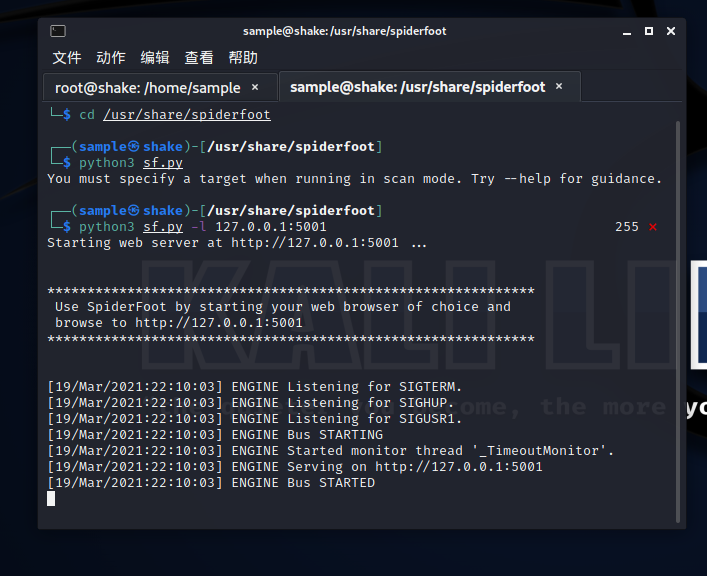Click 'ENGINE Bus STARTED' log line
This screenshot has width=707, height=576.
coord(211,483)
